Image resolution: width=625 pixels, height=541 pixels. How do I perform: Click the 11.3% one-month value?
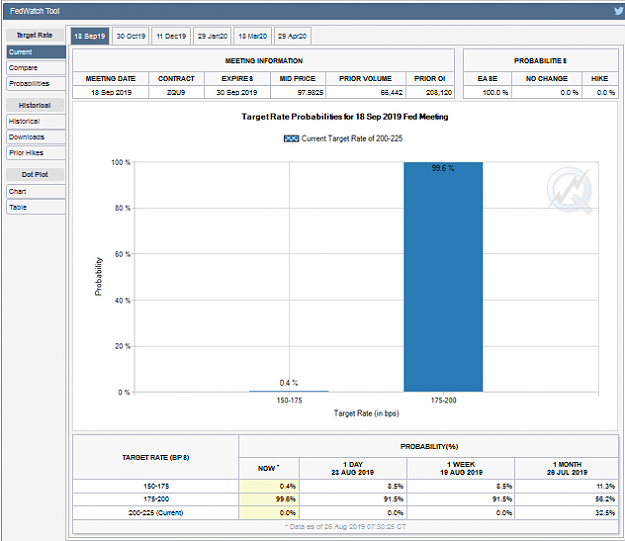(605, 486)
